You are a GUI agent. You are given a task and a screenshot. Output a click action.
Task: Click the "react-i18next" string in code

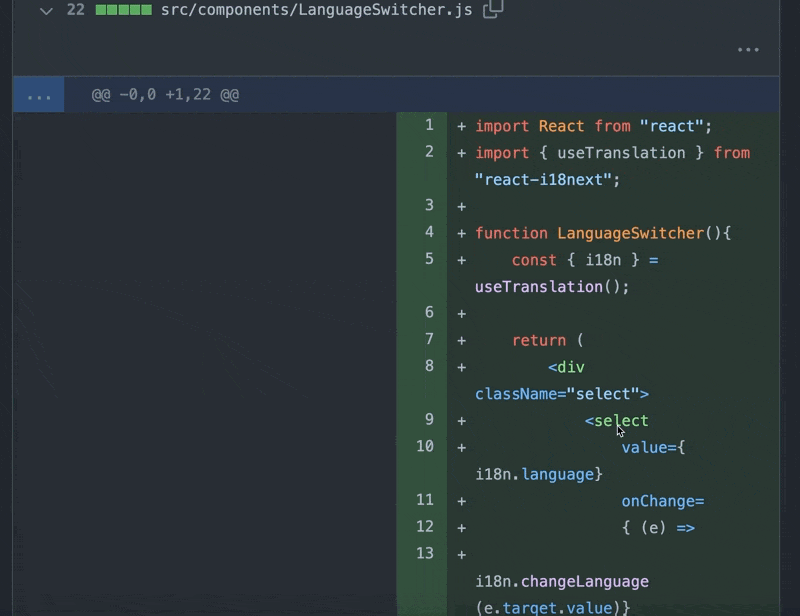click(547, 180)
